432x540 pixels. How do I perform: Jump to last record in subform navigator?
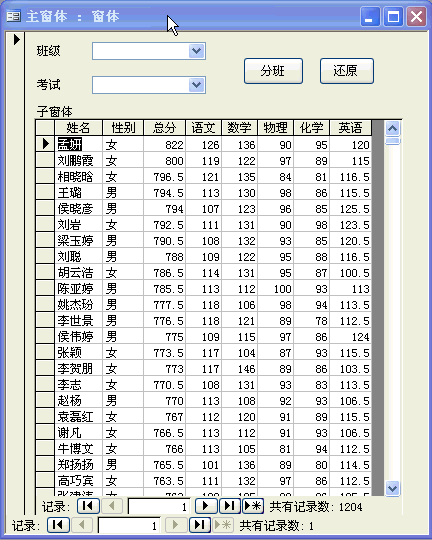(x=229, y=506)
